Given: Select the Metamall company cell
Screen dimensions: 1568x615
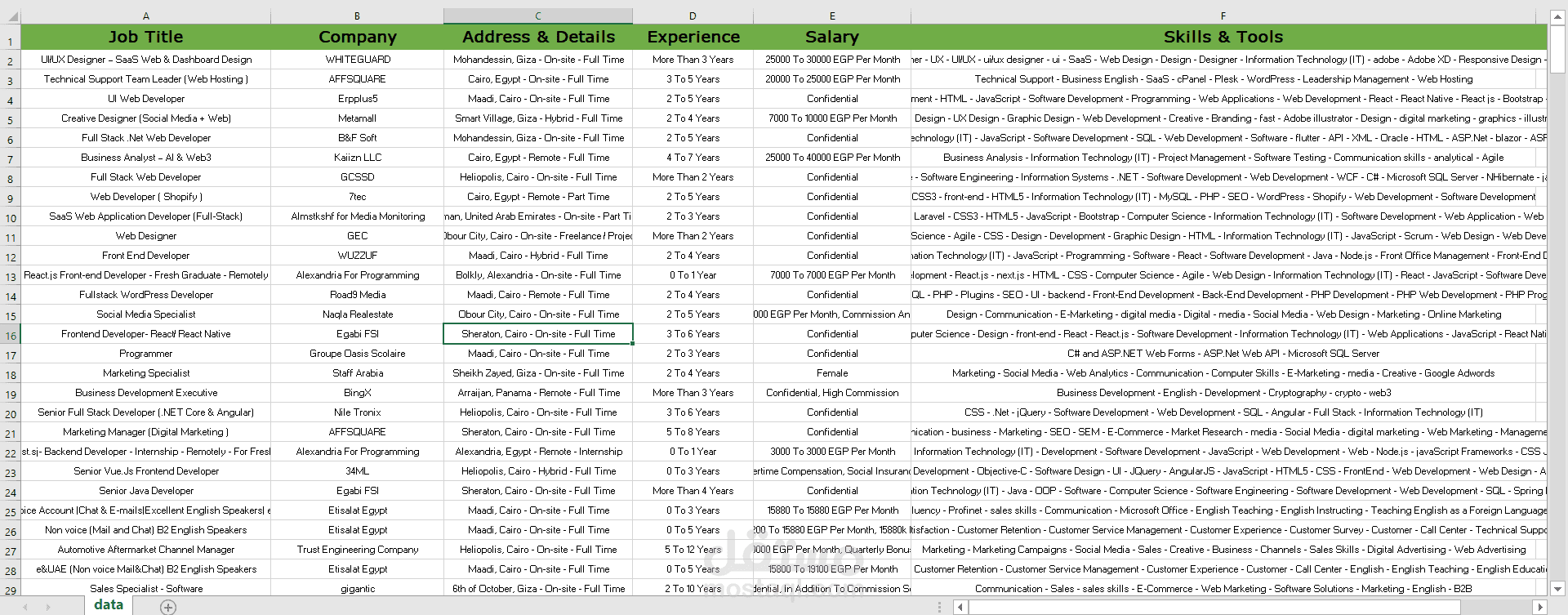Looking at the screenshot, I should [358, 118].
